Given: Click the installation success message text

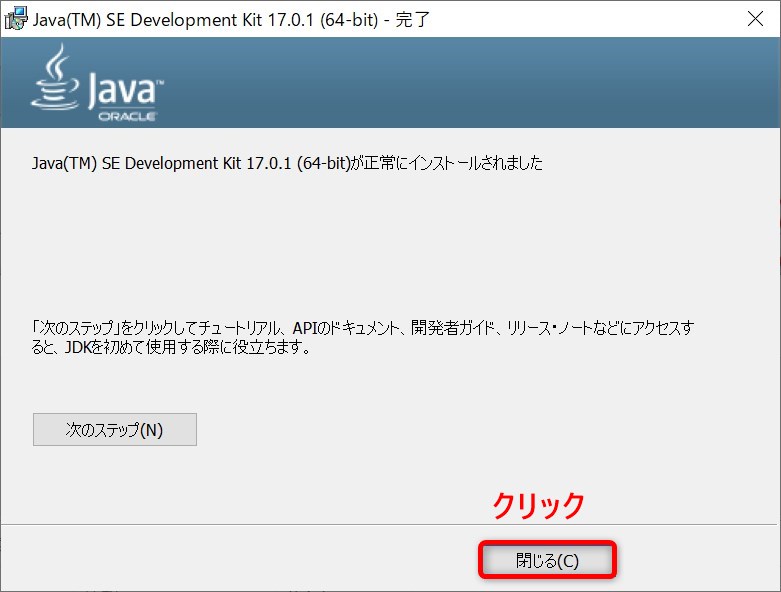Looking at the screenshot, I should (287, 163).
